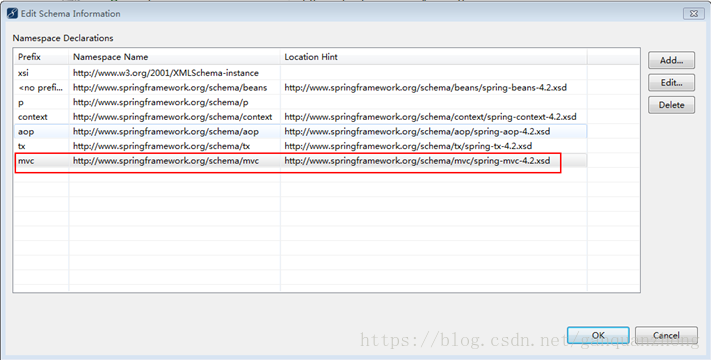Click the spring-mvc-4.2.xsd location hint
Viewport: 711px width, 360px height.
(417, 161)
